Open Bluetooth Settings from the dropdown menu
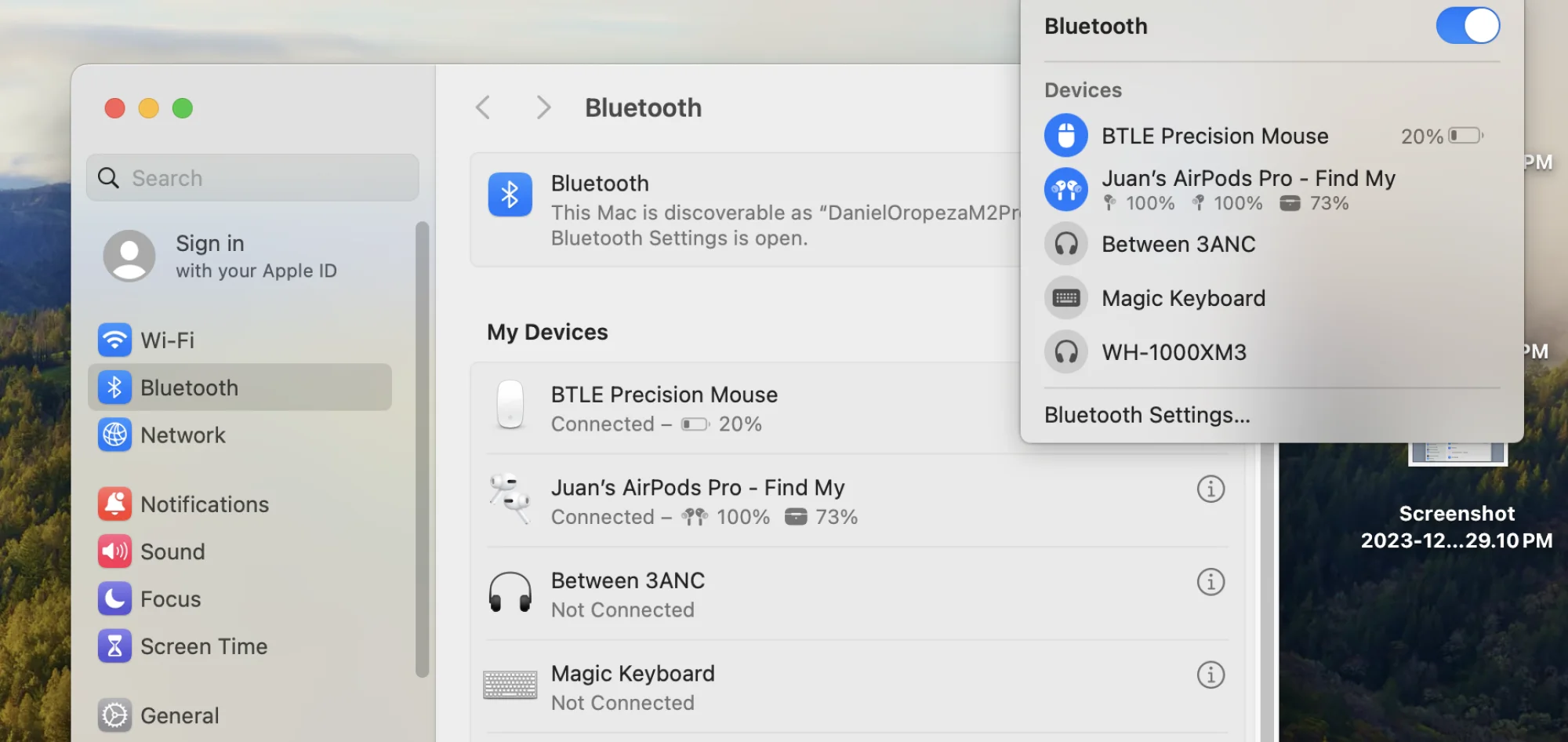This screenshot has width=1568, height=742. [1147, 415]
